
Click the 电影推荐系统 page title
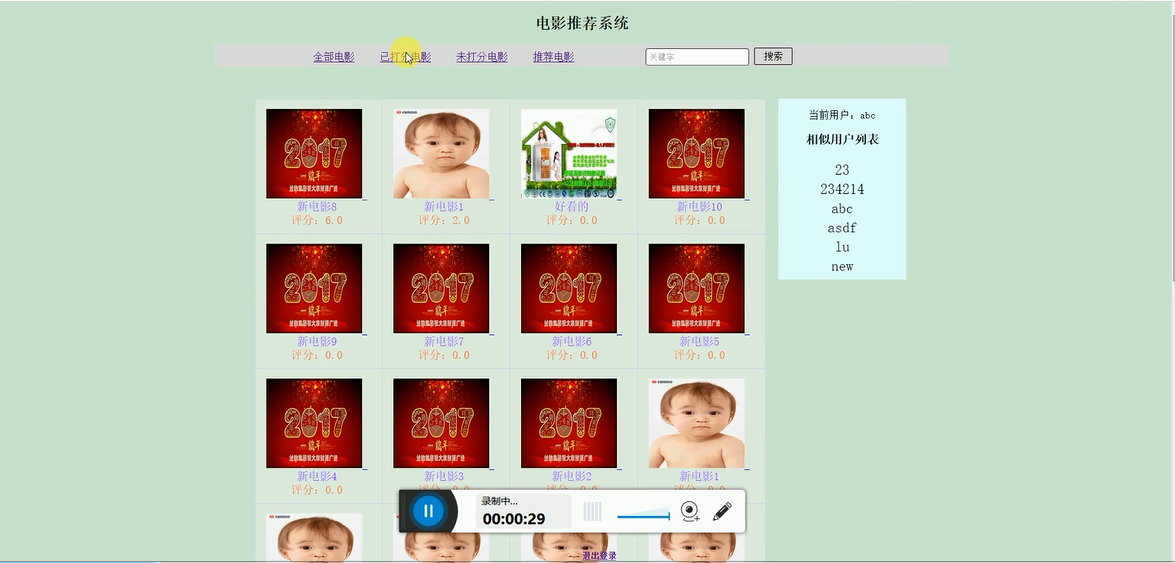point(582,23)
